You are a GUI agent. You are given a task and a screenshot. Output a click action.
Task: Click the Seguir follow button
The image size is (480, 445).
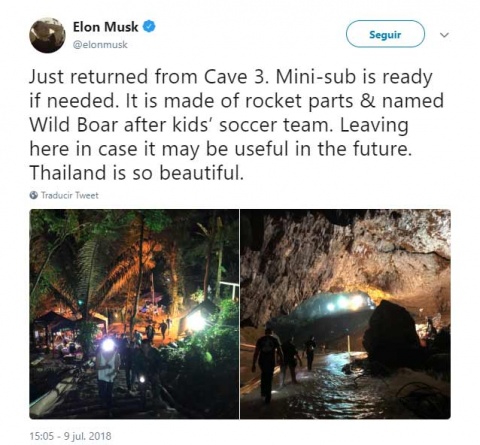(385, 34)
